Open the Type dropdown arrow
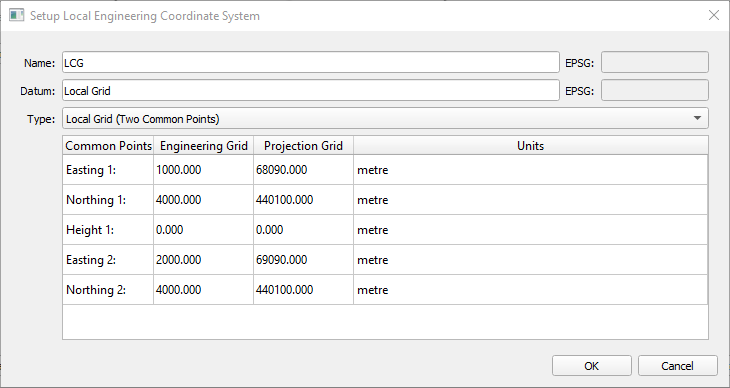Image resolution: width=730 pixels, height=388 pixels. 697,118
